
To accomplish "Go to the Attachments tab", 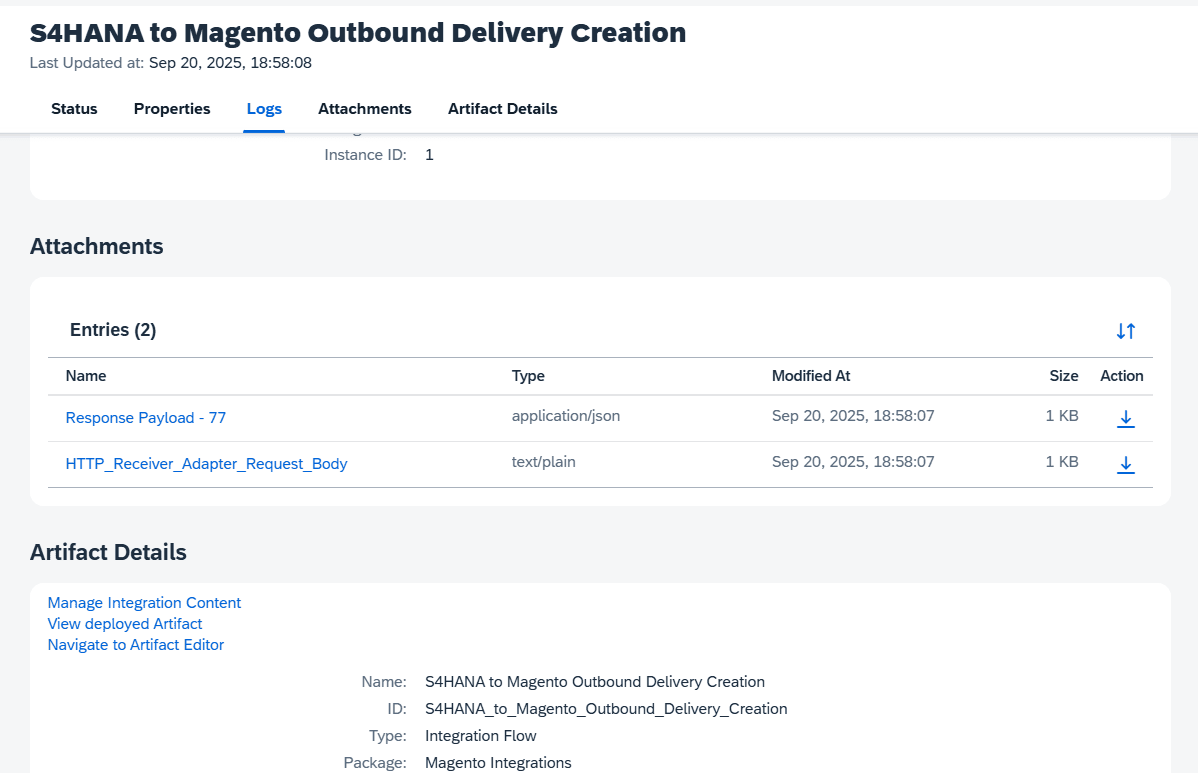I will pos(364,109).
